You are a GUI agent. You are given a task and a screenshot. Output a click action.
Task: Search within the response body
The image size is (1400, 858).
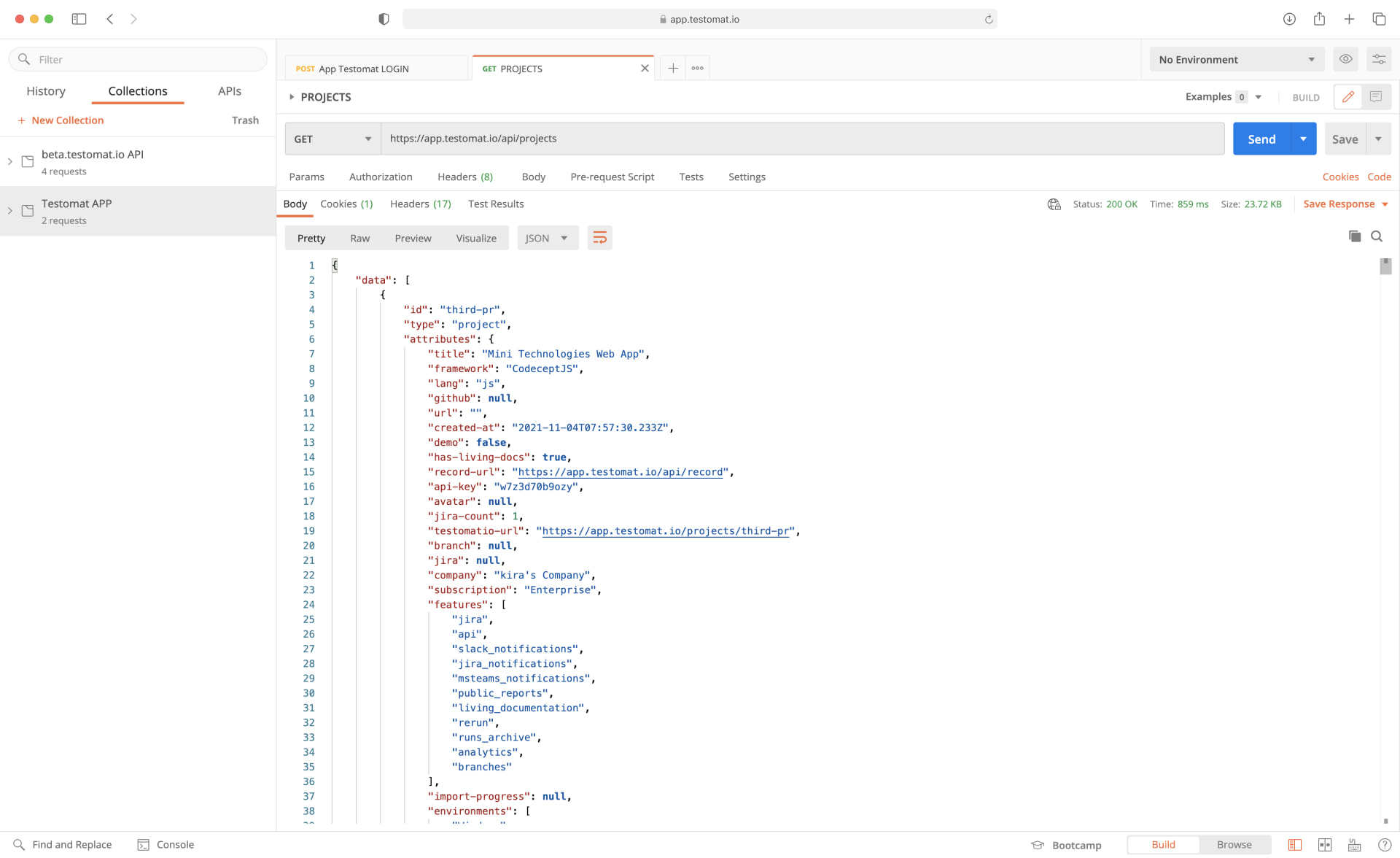tap(1377, 236)
